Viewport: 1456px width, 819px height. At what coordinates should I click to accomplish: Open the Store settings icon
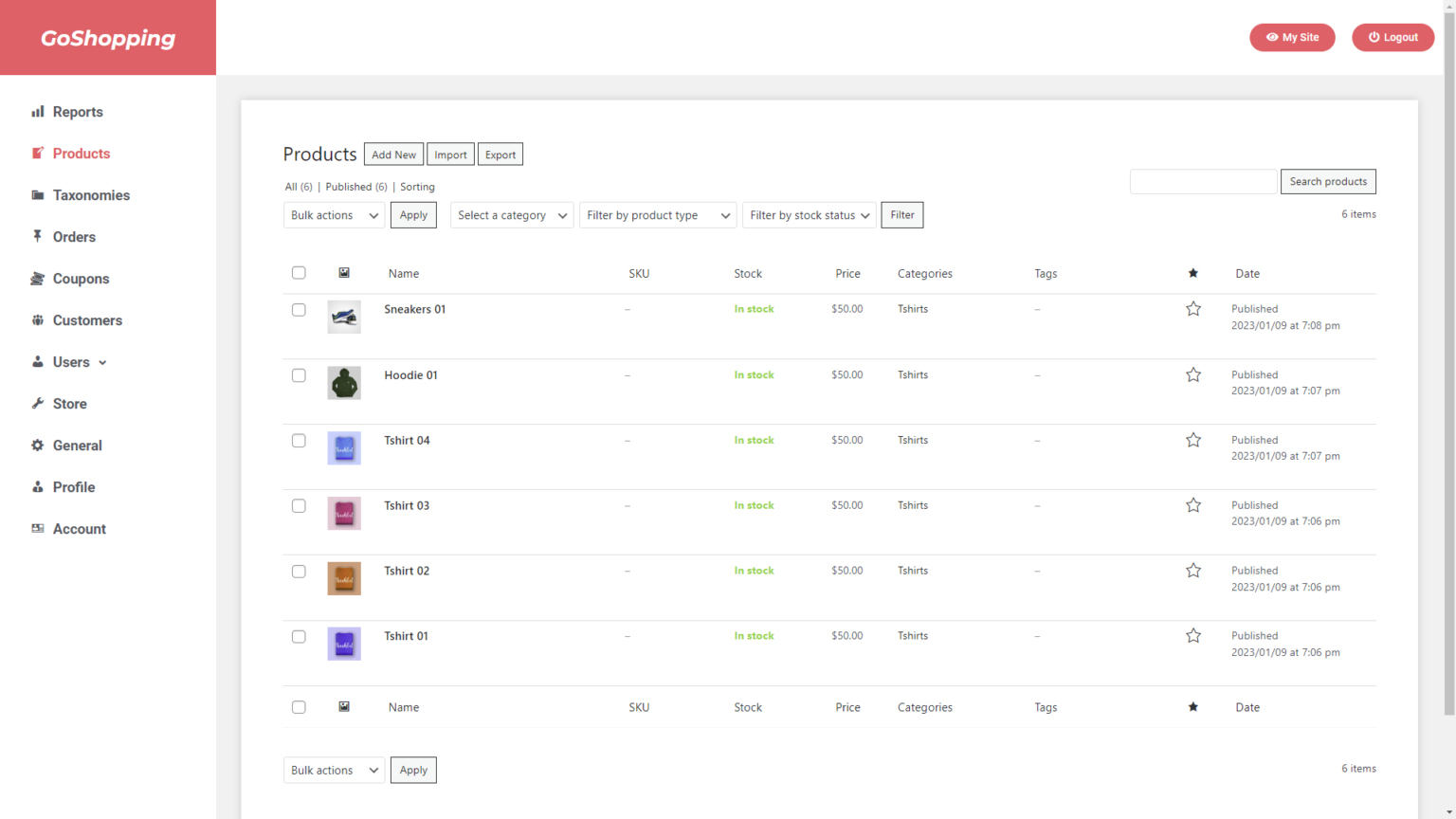click(38, 404)
